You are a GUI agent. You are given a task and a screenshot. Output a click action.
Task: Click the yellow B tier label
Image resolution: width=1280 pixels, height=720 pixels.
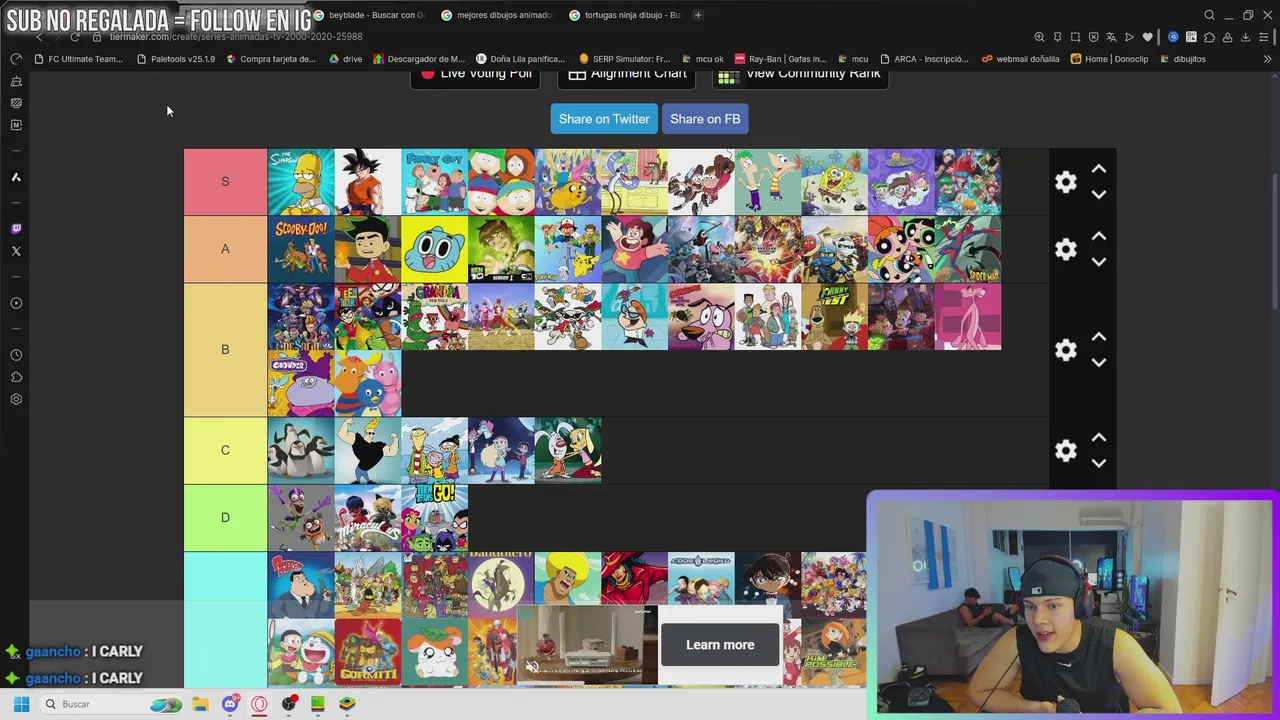225,350
